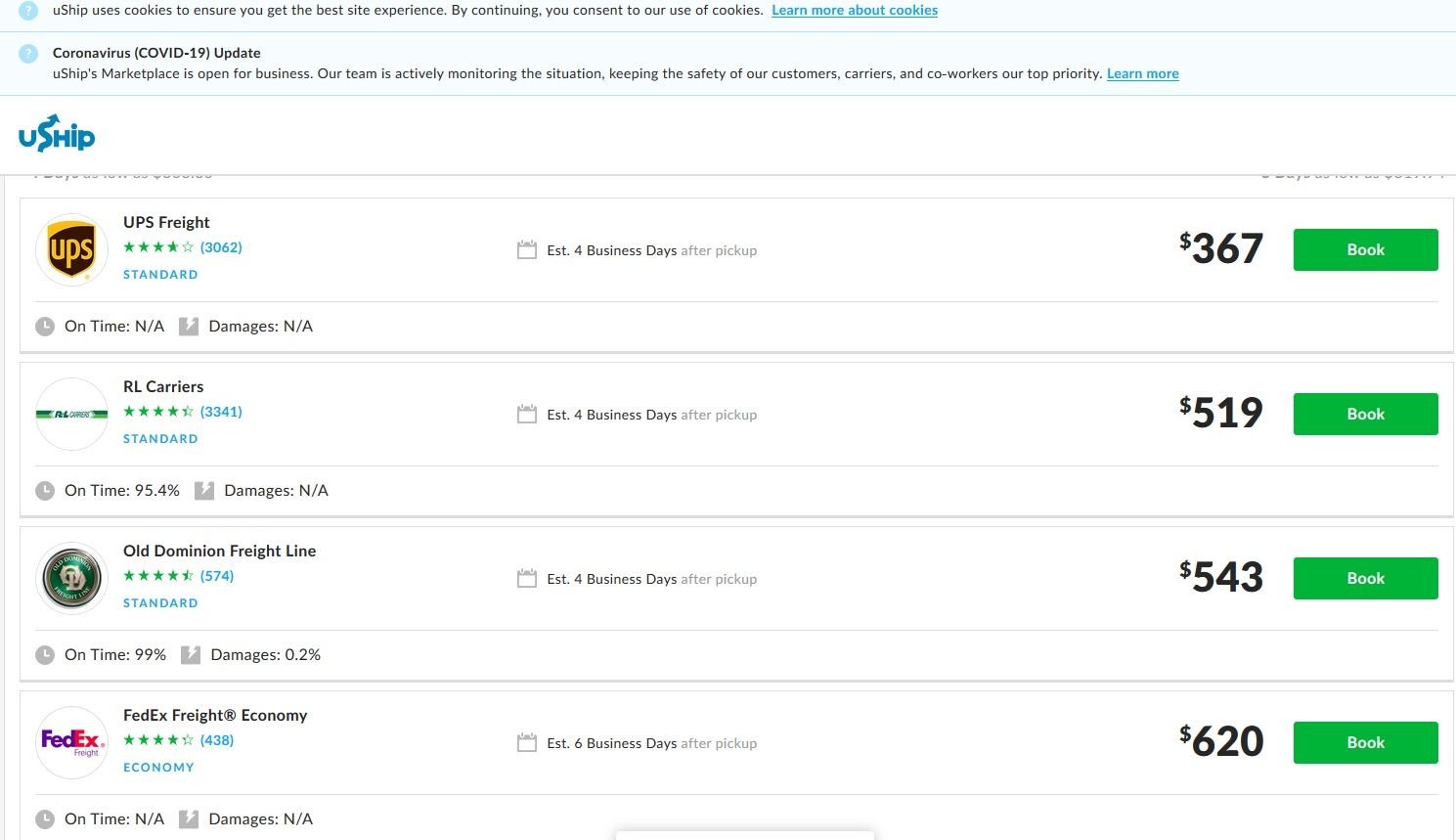Book the RL Carriers $519 quote
Viewport: 1456px width, 840px height.
pos(1365,414)
